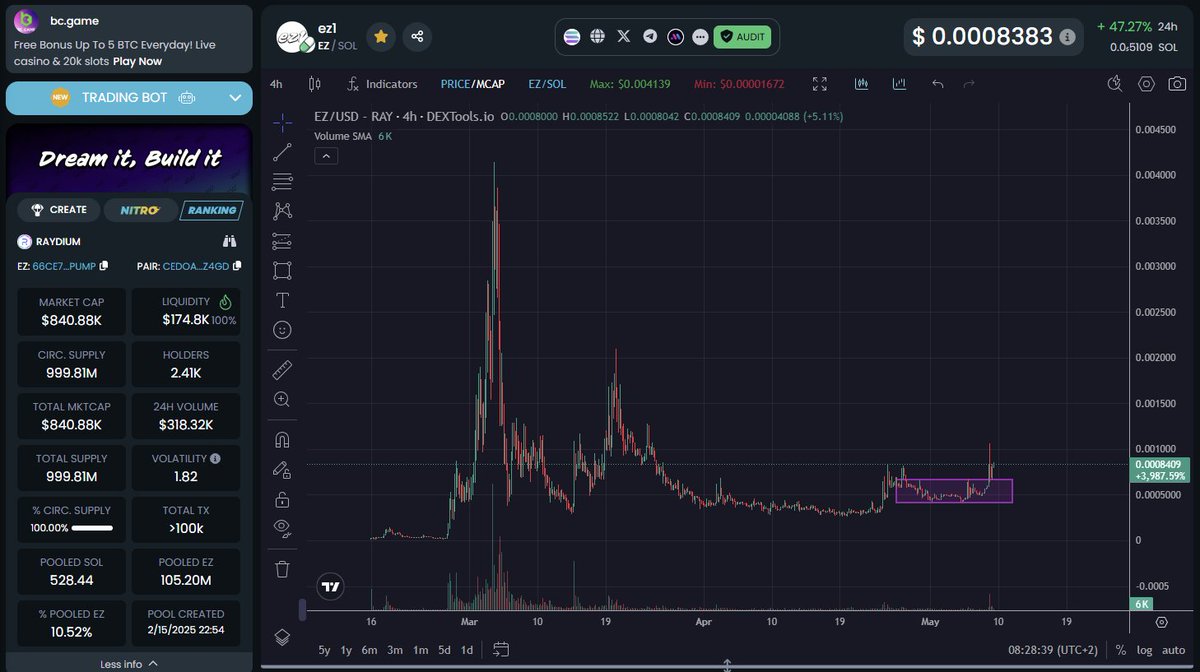Viewport: 1200px width, 672px height.
Task: Toggle fullscreen chart mode icon
Action: (820, 84)
